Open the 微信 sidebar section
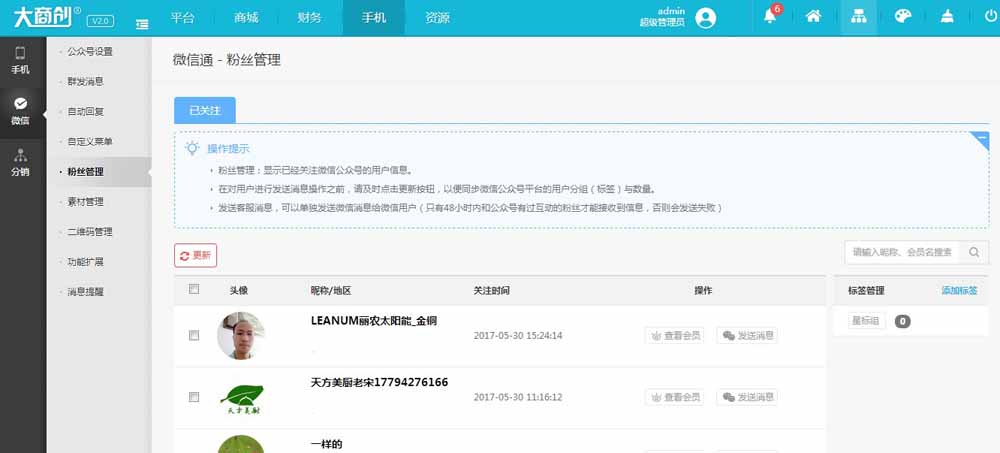The image size is (1000, 453). click(21, 110)
